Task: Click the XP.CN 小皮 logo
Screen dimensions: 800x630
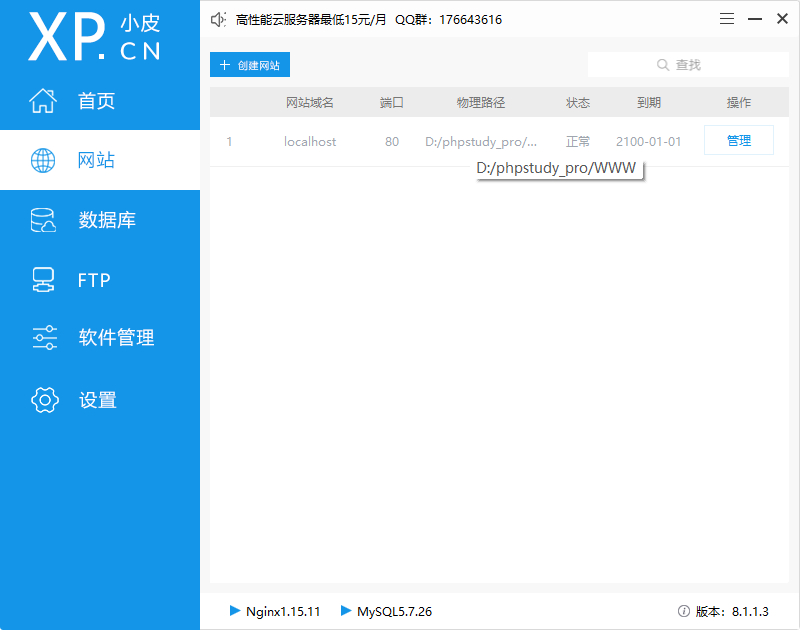Action: (95, 38)
